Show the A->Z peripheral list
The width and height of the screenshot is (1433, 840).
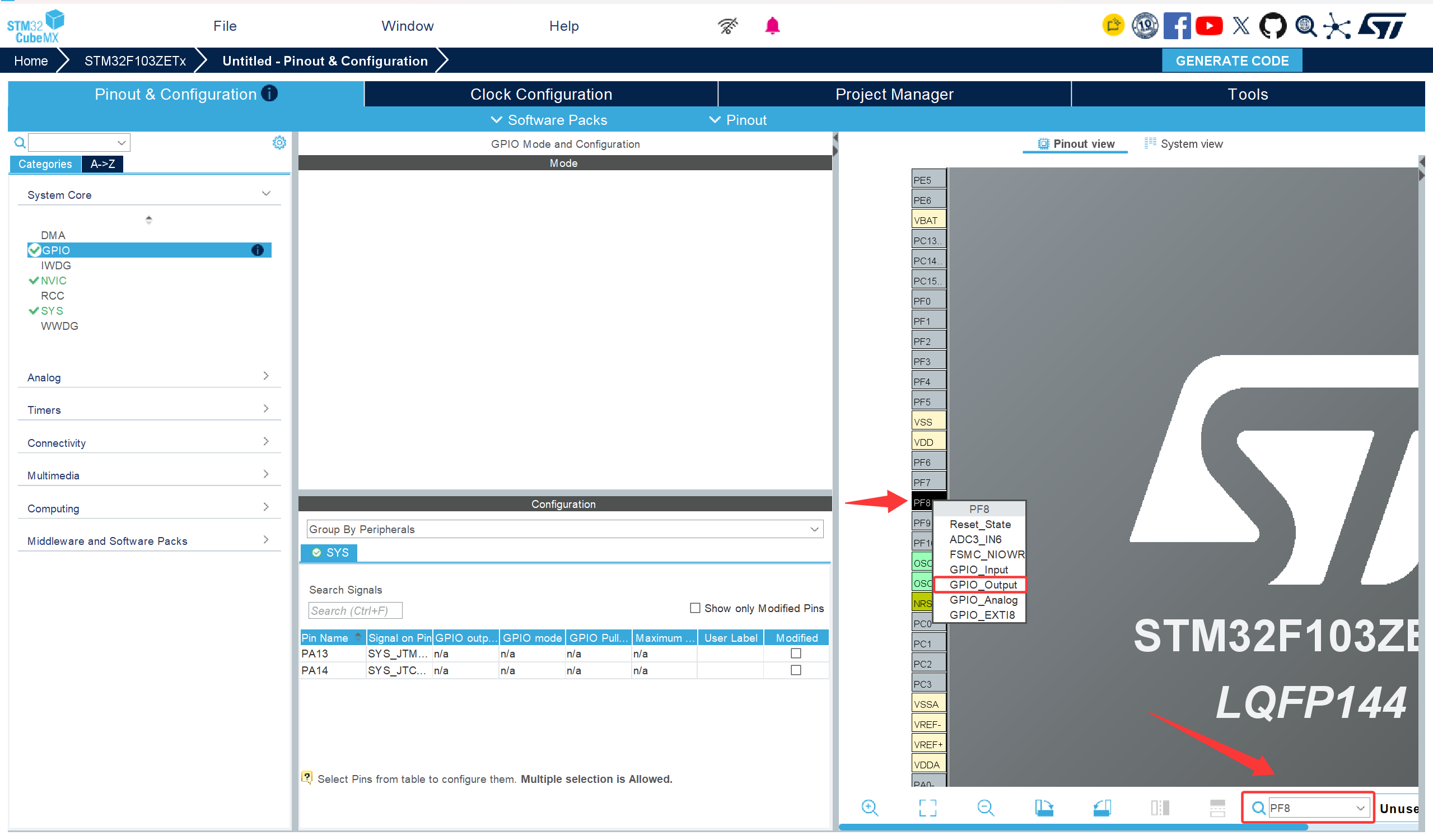click(x=103, y=165)
